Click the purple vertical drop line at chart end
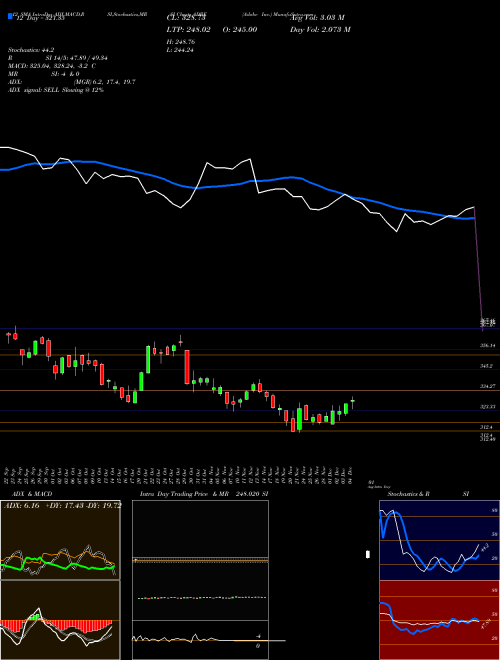Viewport: 500px width, 660px height. point(479,269)
